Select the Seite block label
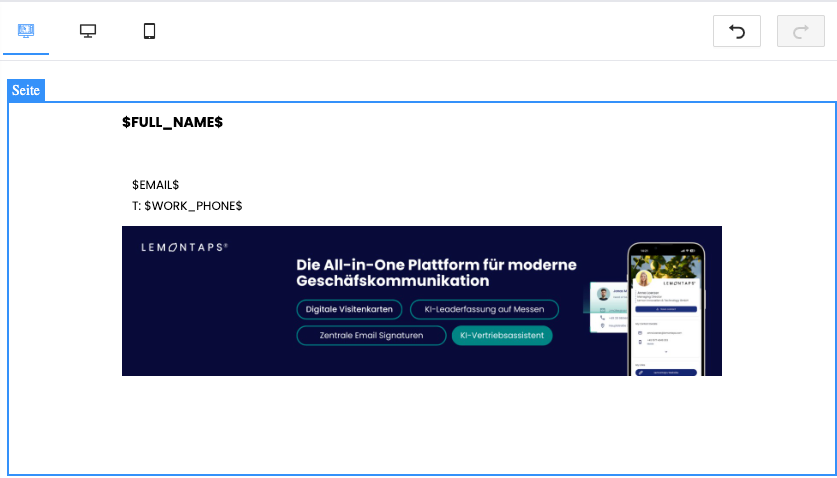This screenshot has width=837, height=478. [26, 90]
